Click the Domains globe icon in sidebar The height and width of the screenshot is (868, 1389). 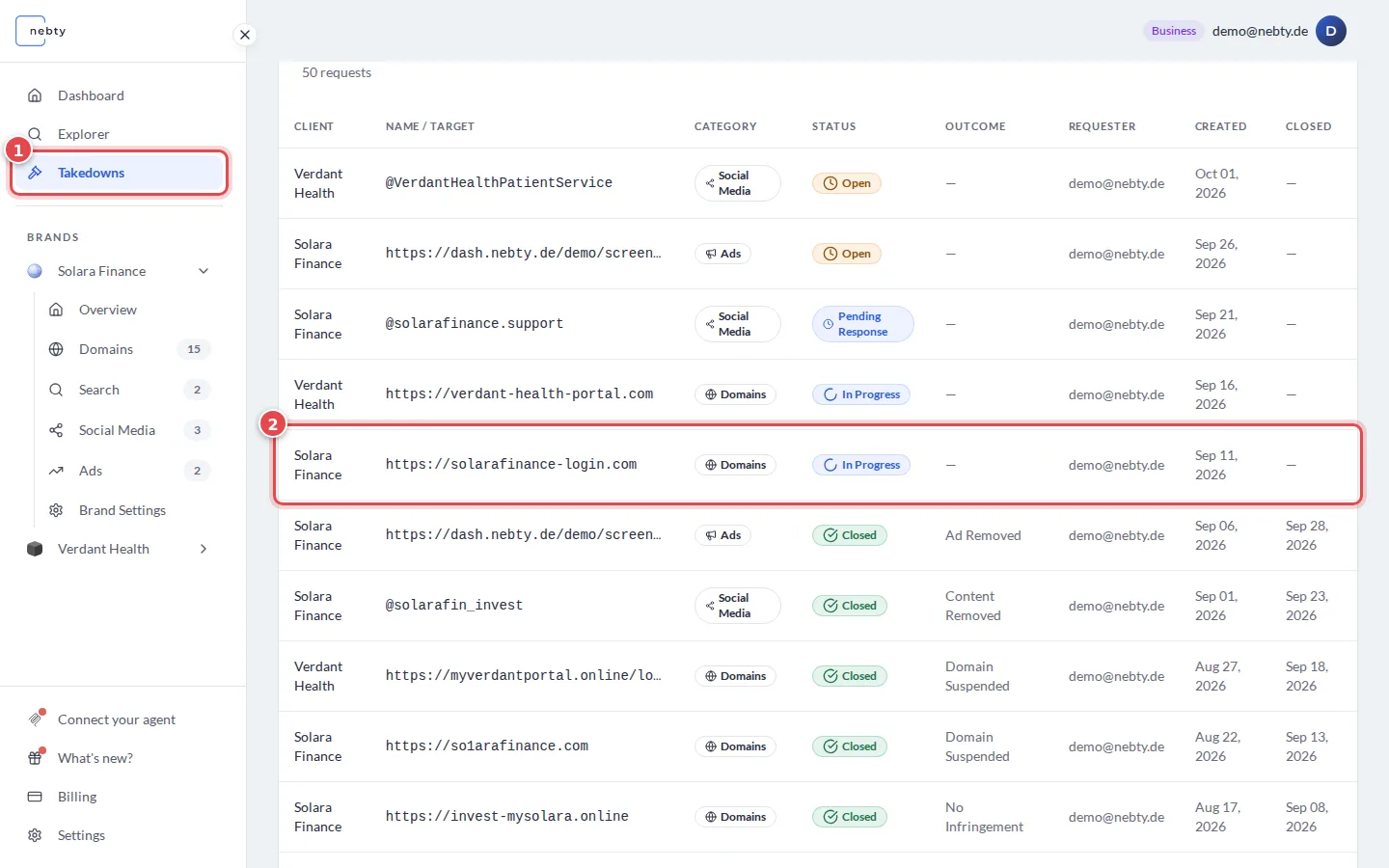(56, 349)
